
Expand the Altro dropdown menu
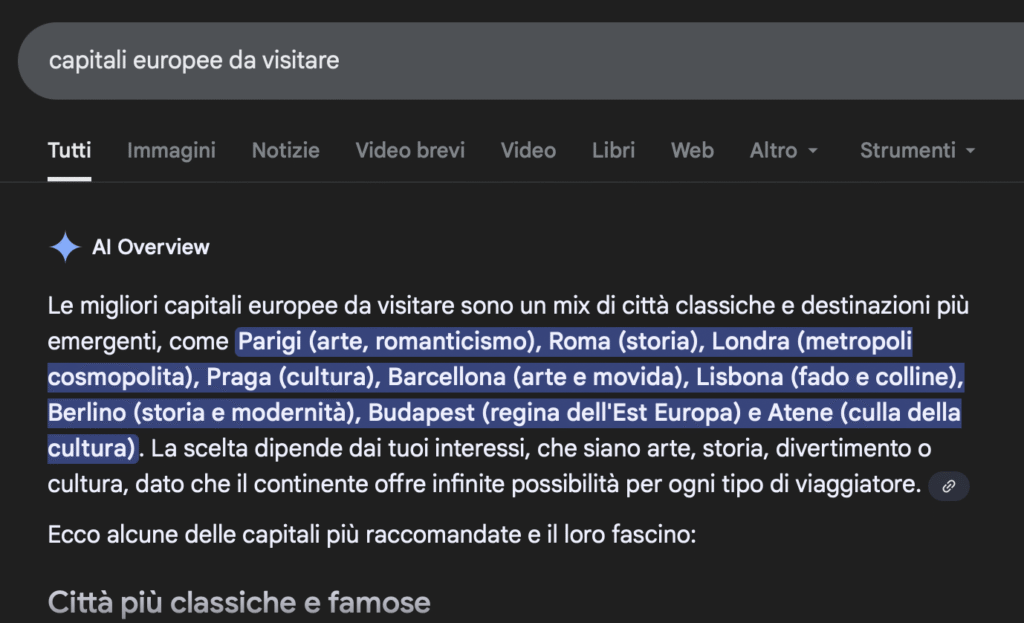click(784, 151)
